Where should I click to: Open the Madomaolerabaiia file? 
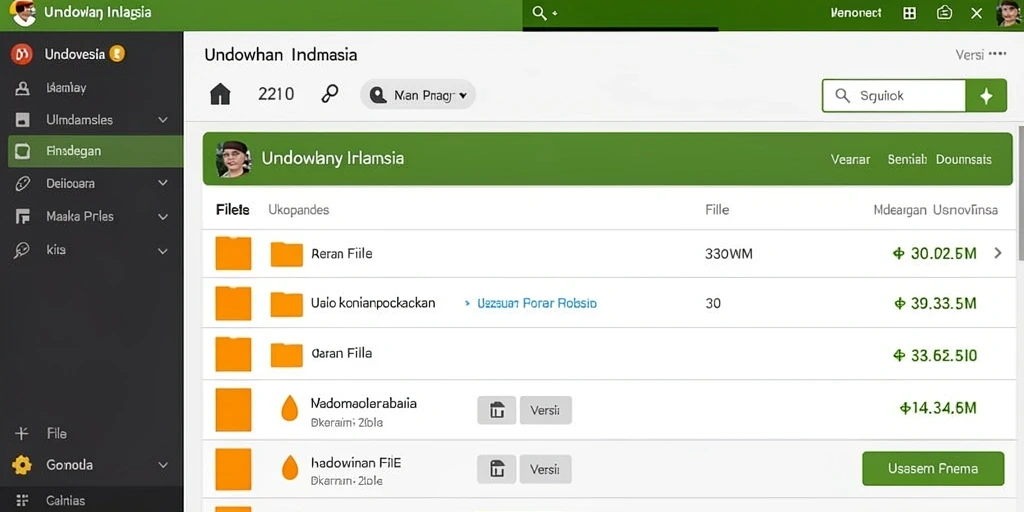[364, 403]
